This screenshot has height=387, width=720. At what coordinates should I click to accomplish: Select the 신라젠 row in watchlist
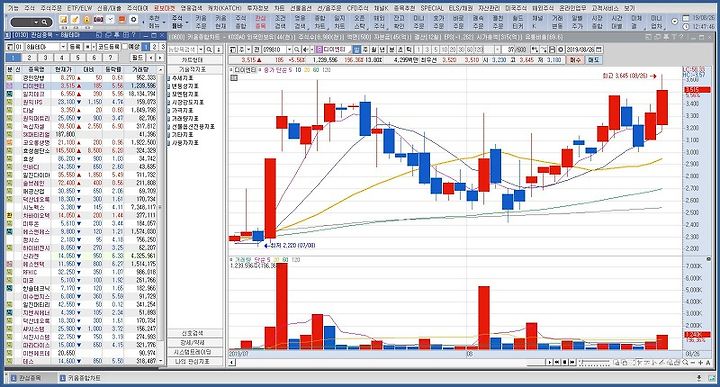click(x=81, y=256)
